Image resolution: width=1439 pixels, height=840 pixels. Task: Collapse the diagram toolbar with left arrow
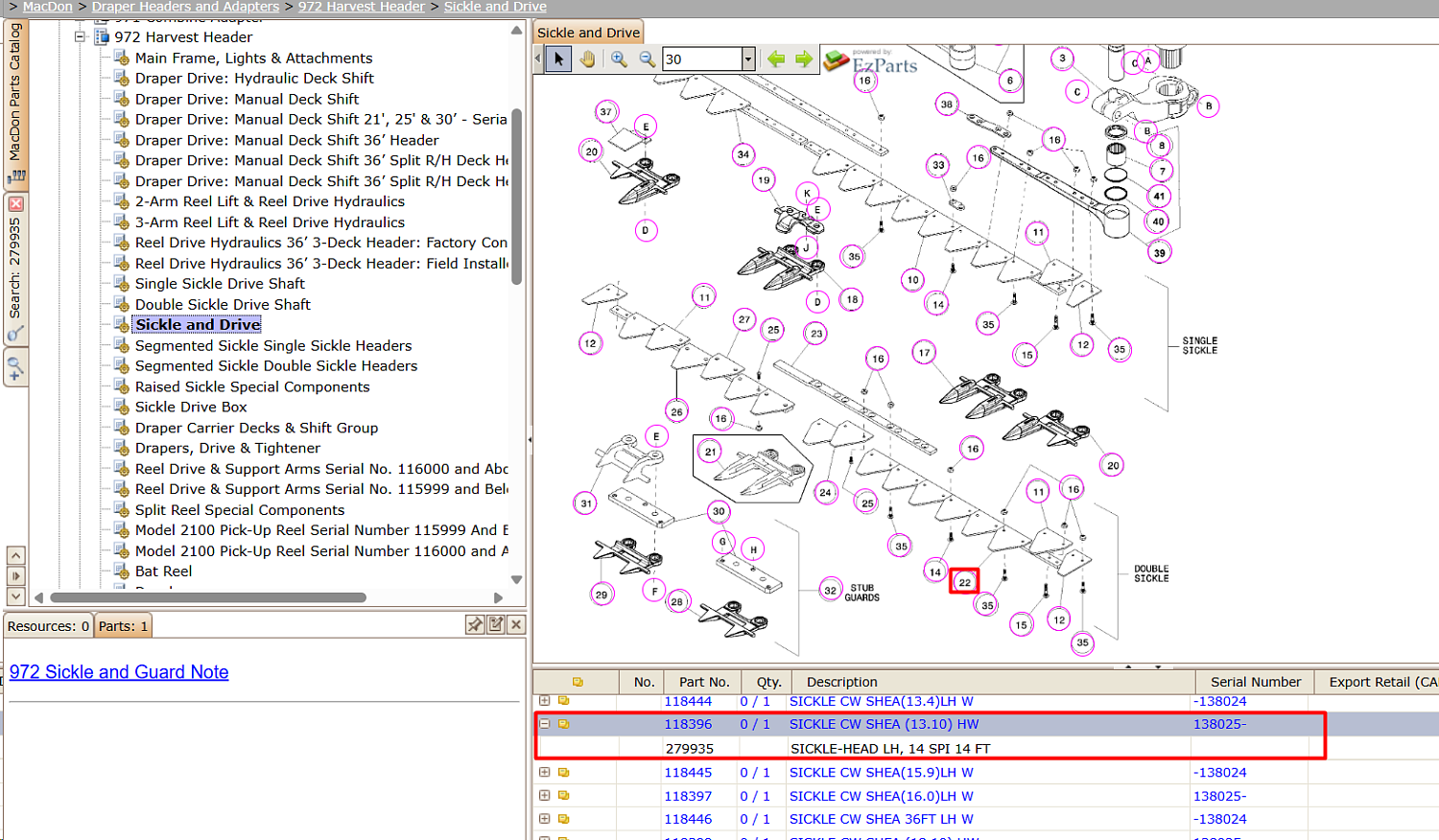(x=537, y=59)
